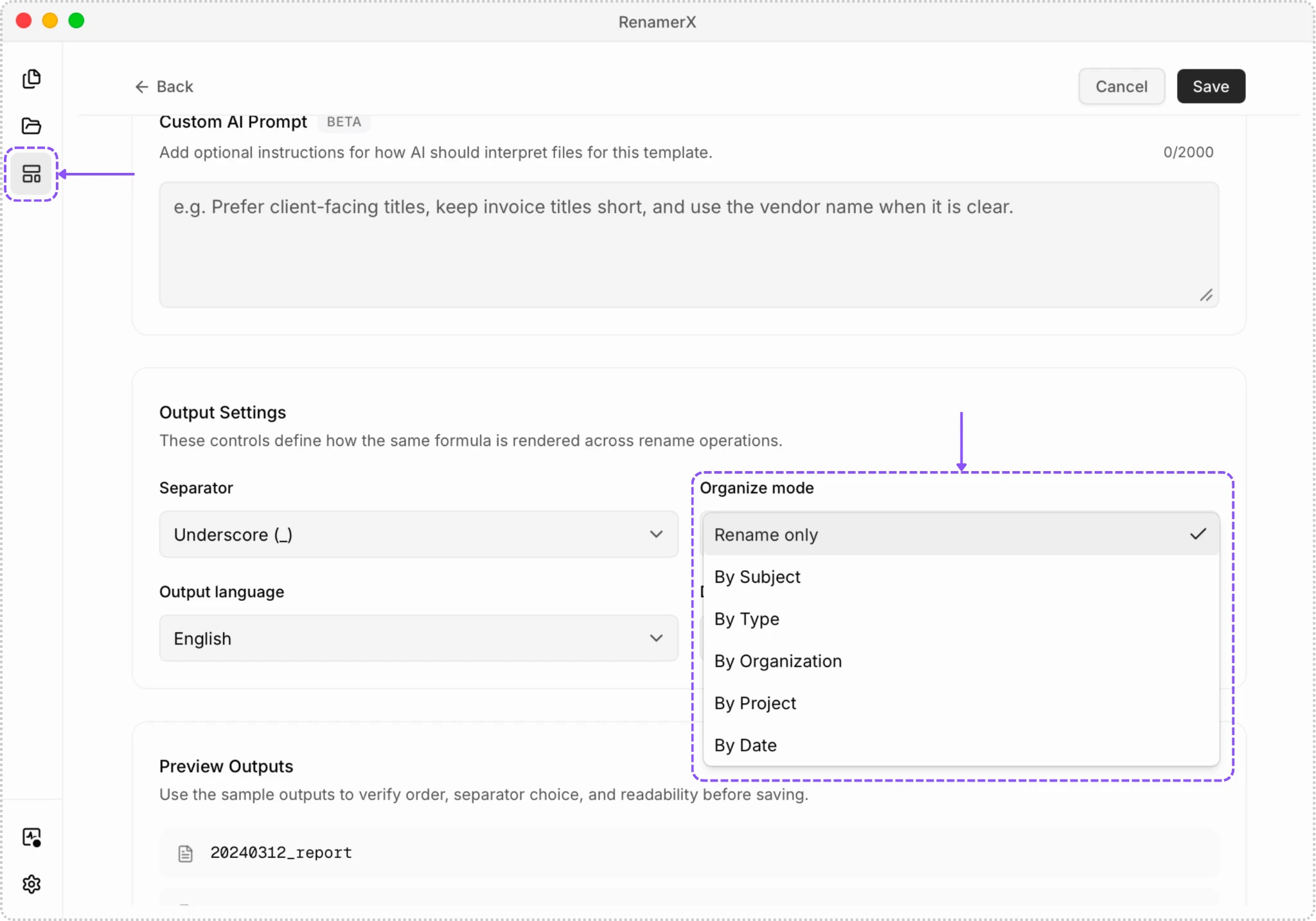
Task: Click the Back arrow link
Action: pos(164,87)
